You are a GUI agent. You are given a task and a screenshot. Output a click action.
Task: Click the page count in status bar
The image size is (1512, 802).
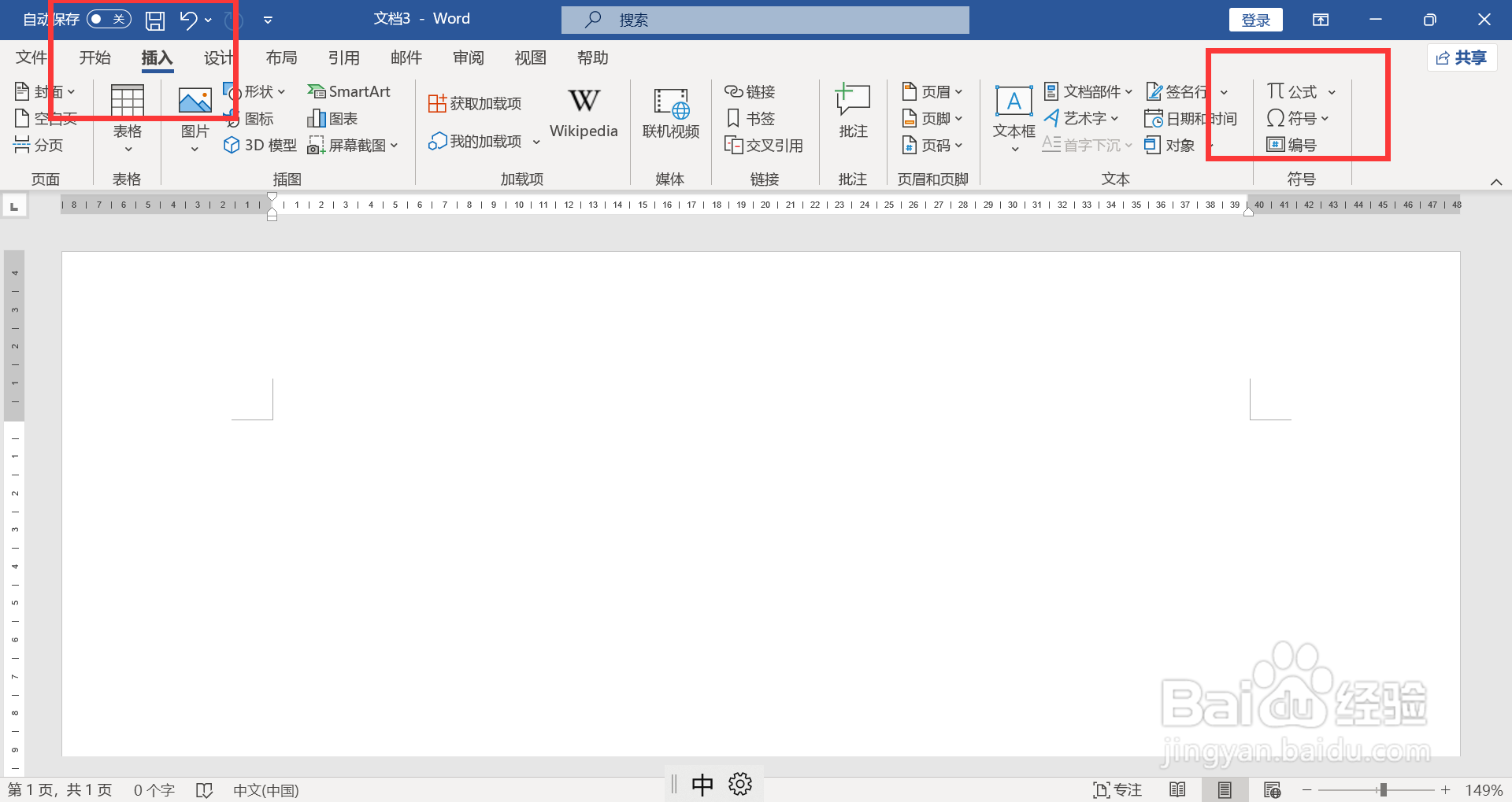[60, 789]
